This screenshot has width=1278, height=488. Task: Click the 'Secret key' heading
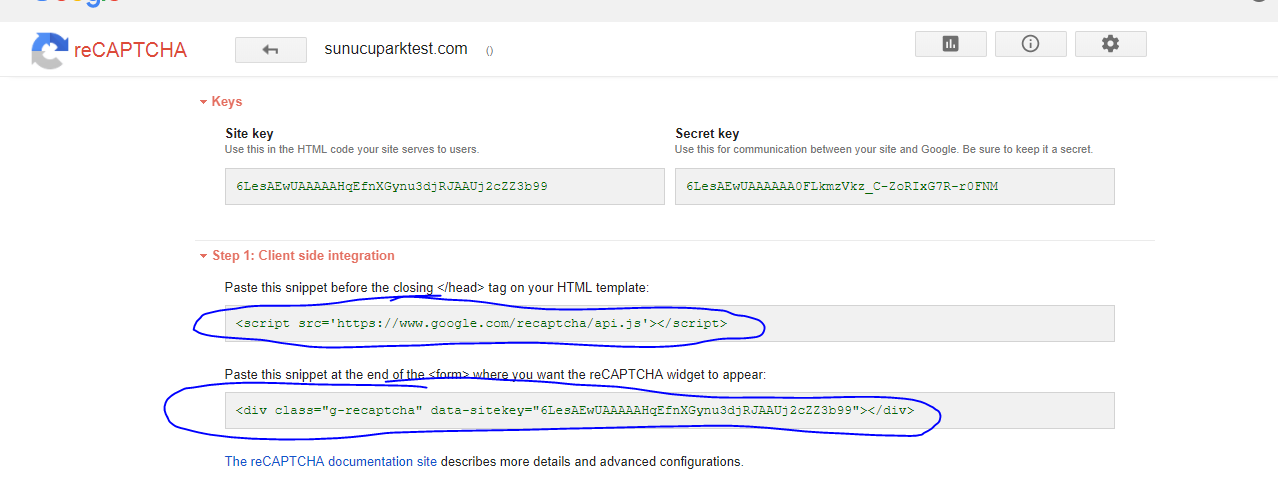(707, 133)
